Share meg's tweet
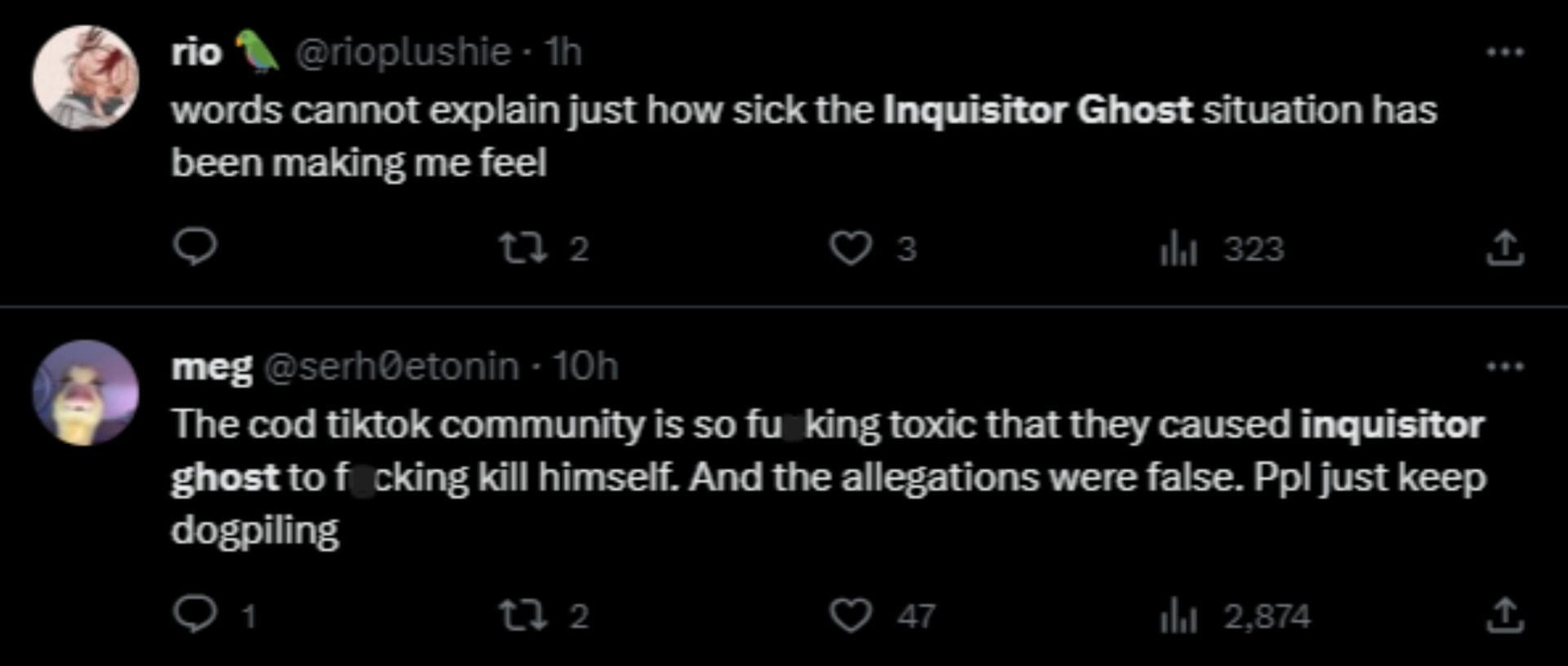Screen dimensions: 1568x666 [x=1504, y=615]
